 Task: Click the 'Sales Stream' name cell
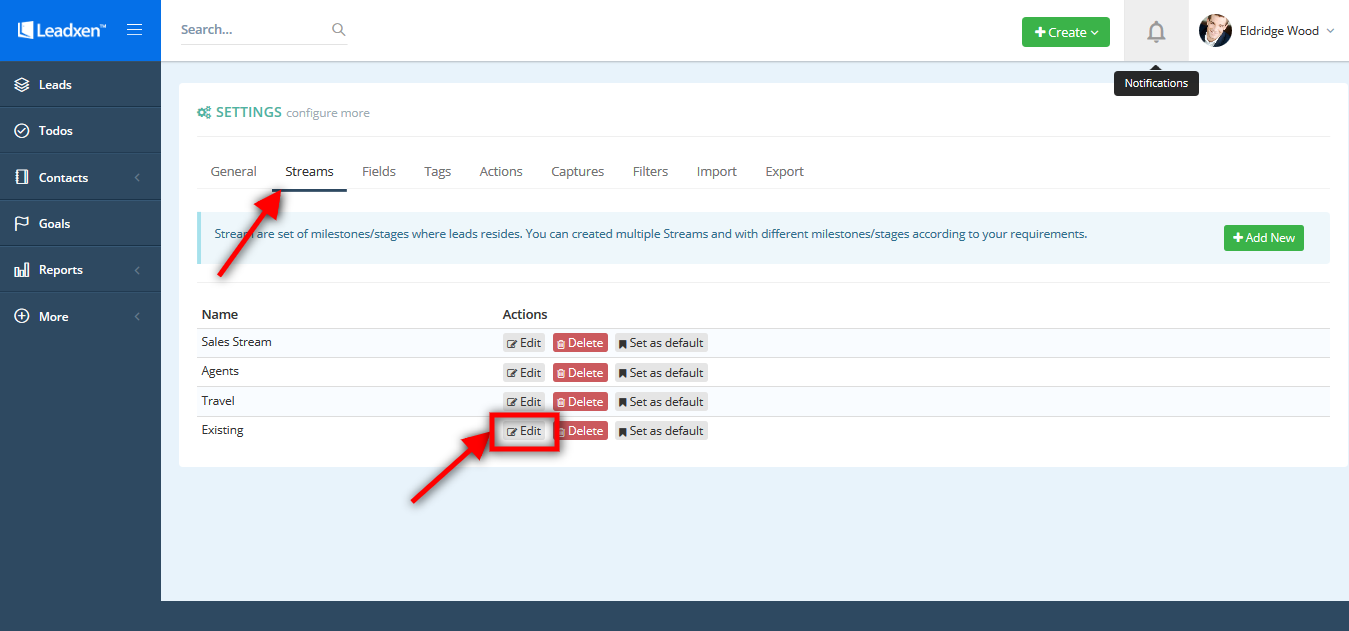coord(236,342)
